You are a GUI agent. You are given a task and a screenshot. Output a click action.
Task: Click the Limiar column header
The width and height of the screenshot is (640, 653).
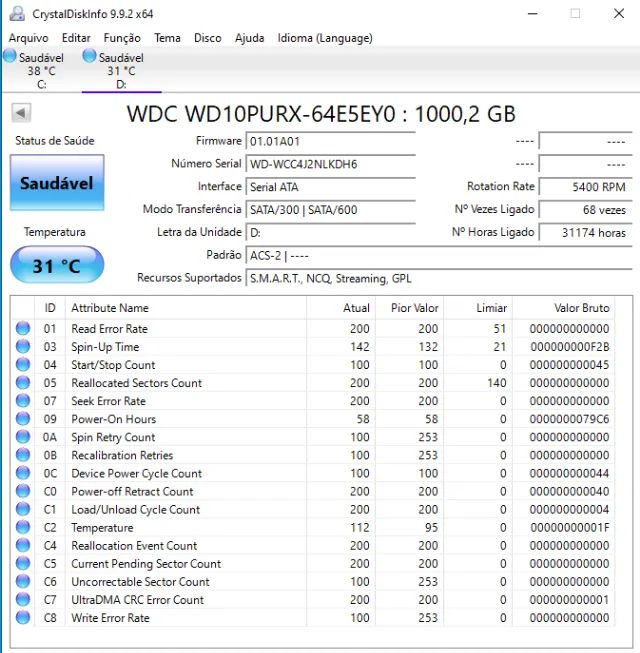click(478, 308)
